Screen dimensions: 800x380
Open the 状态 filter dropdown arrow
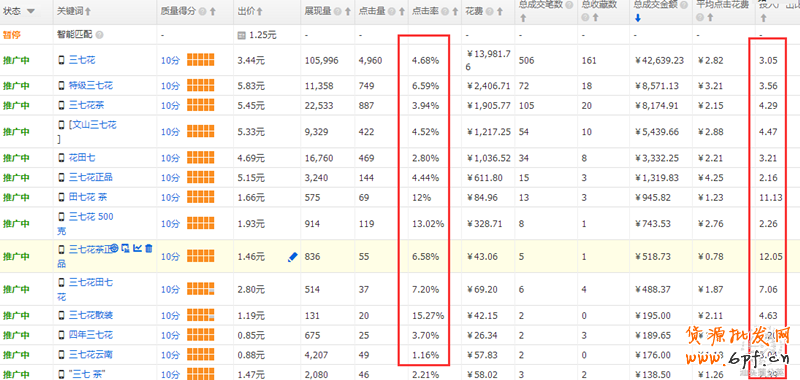pyautogui.click(x=31, y=11)
